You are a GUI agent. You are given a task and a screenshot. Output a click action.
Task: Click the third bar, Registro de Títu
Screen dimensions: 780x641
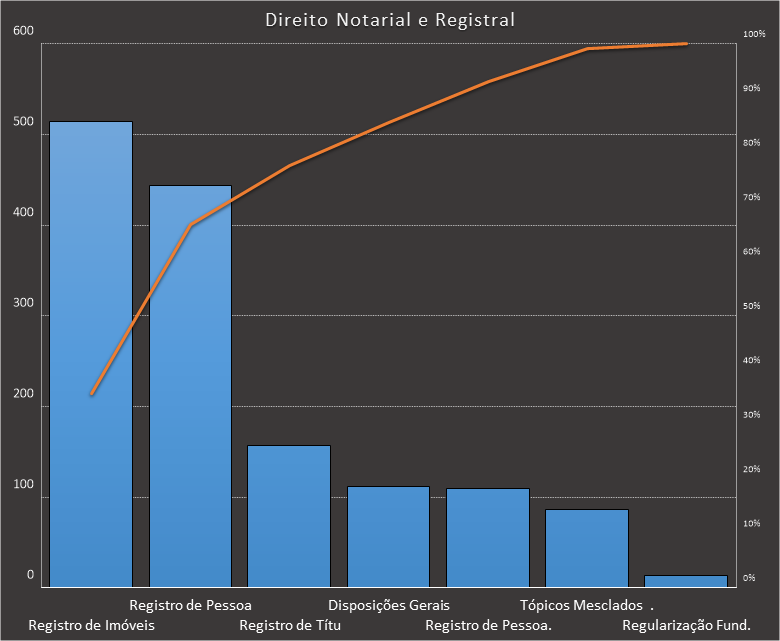point(289,516)
